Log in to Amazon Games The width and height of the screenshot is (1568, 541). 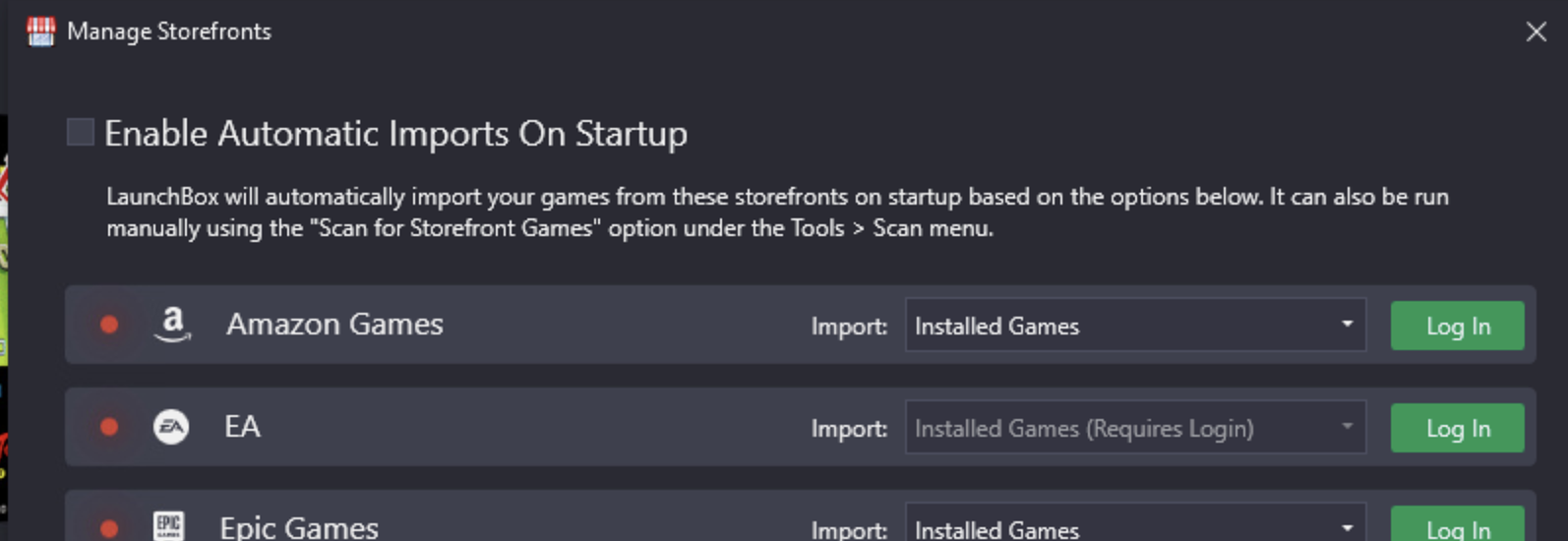click(1457, 326)
